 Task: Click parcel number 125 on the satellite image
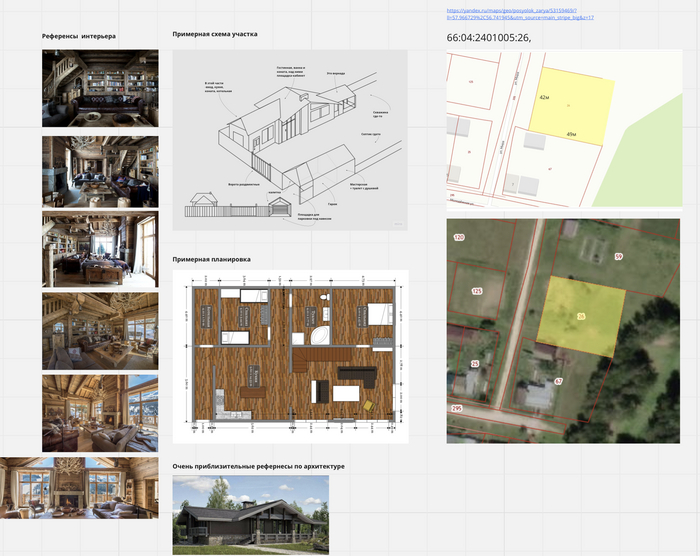pyautogui.click(x=477, y=291)
